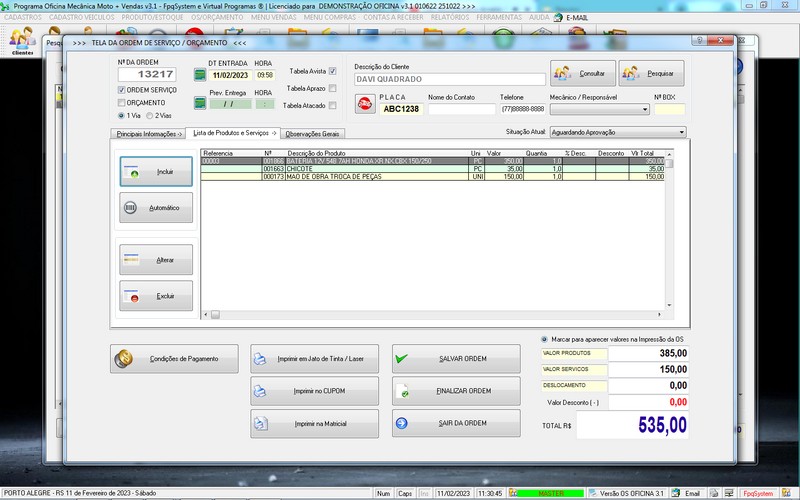This screenshot has height=500, width=800.
Task: Click Imprimir no CUPOM
Action: (314, 391)
